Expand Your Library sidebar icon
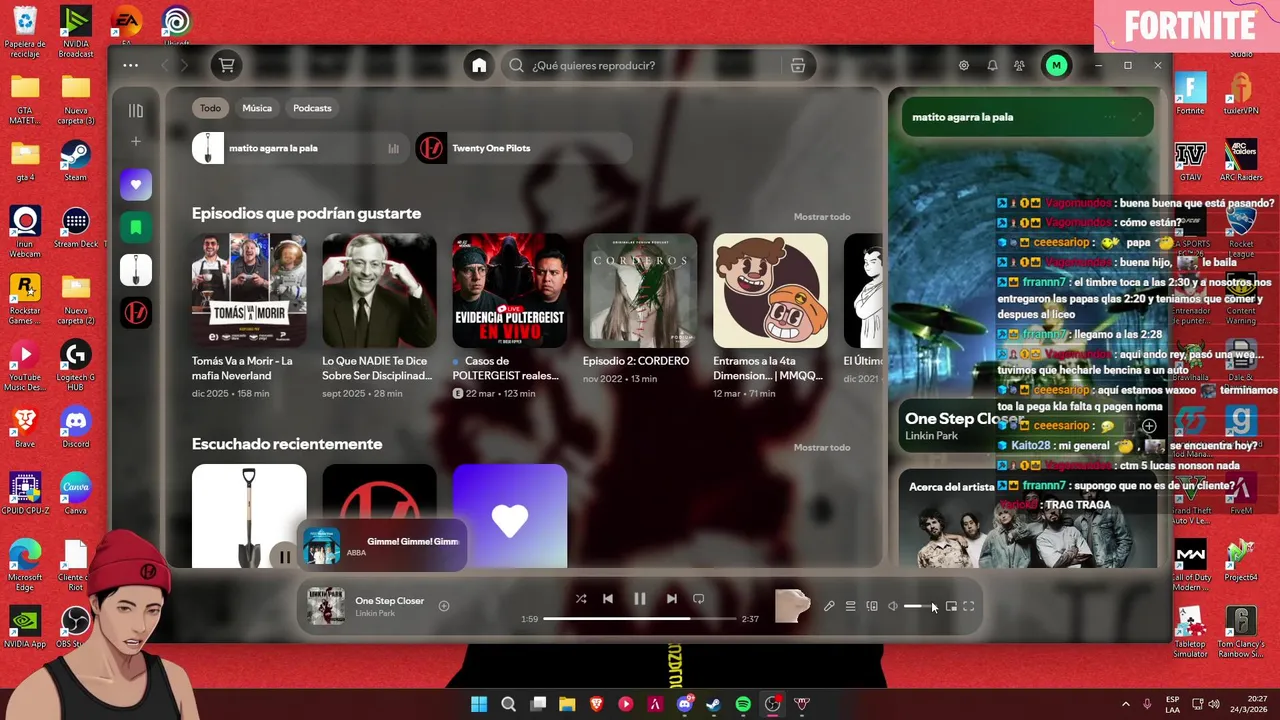The image size is (1280, 720). point(136,111)
